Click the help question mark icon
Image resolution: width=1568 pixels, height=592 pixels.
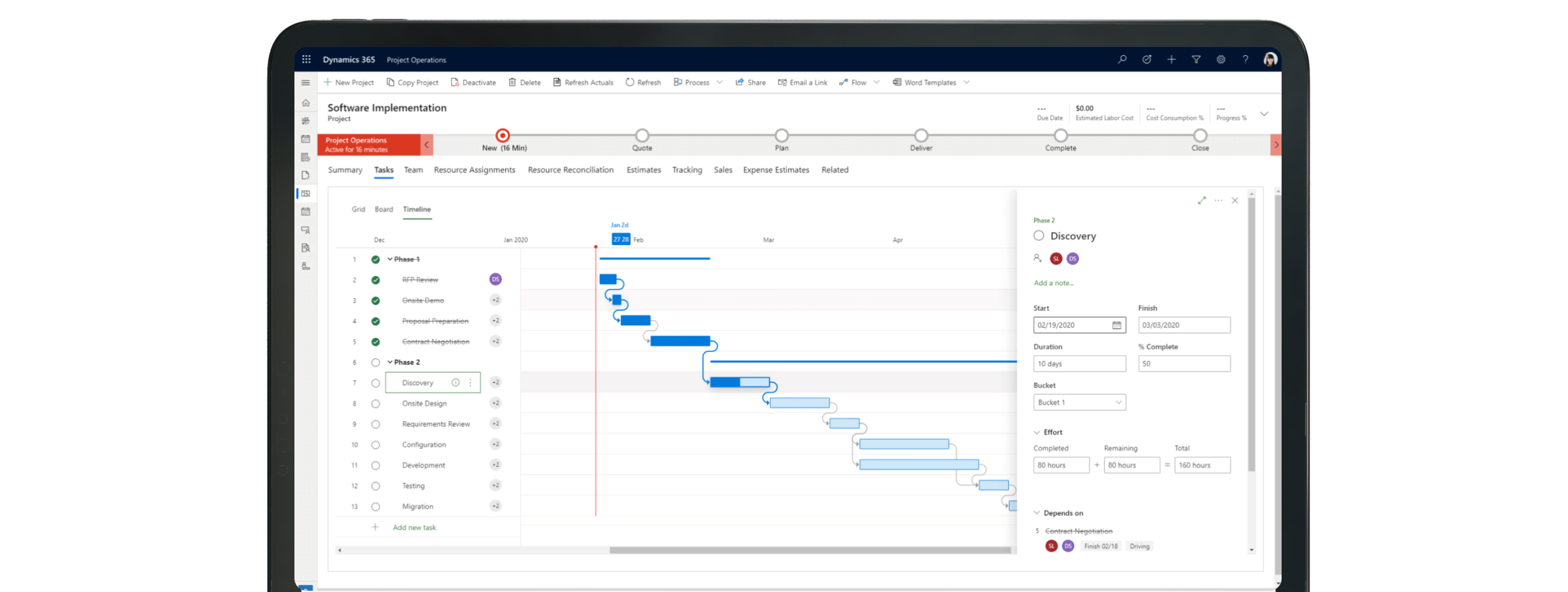[x=1245, y=59]
